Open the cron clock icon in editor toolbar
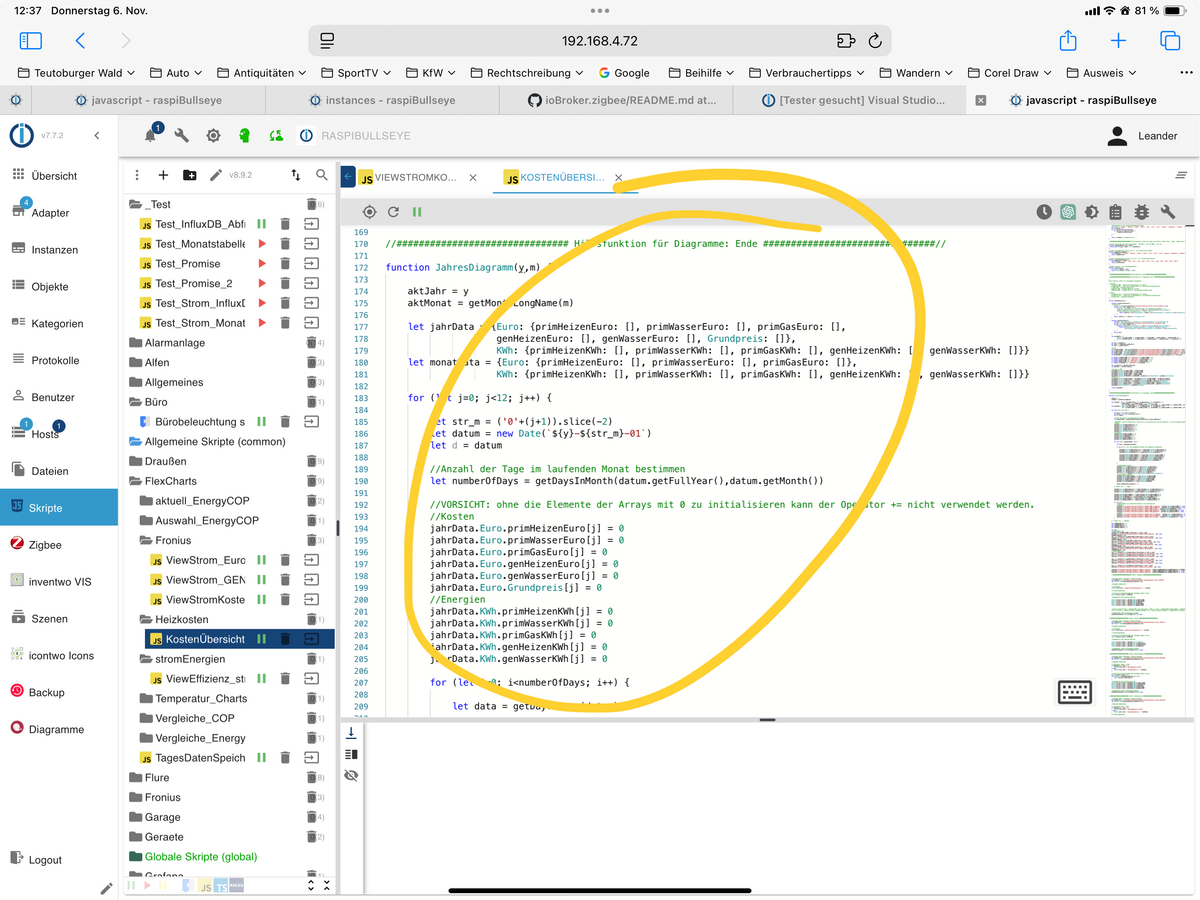Image resolution: width=1200 pixels, height=900 pixels. pyautogui.click(x=1044, y=212)
